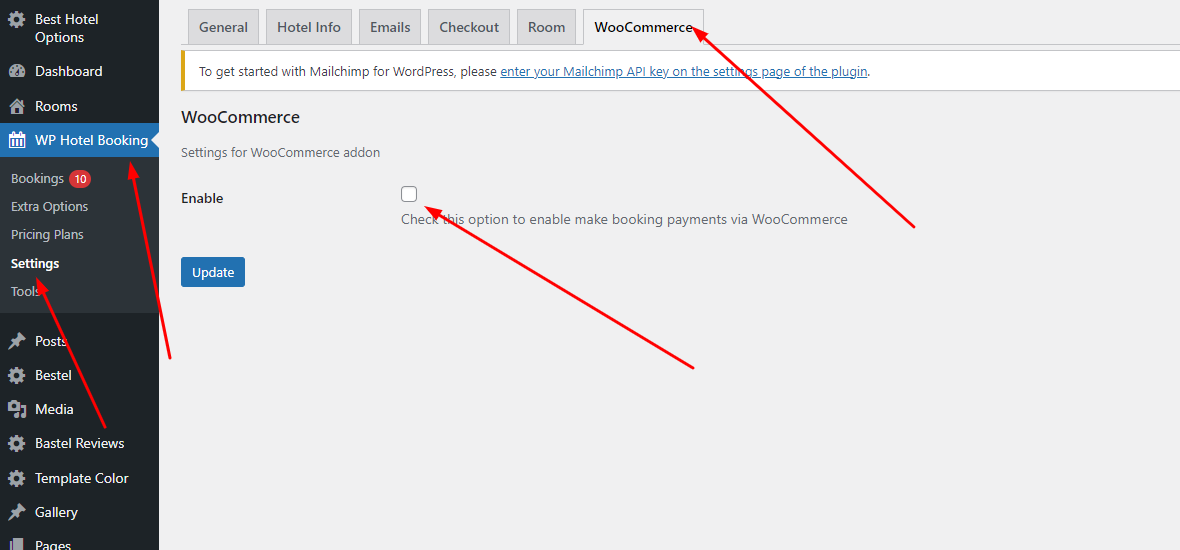Click the WooCommerce section heading
The image size is (1180, 550).
pos(241,117)
